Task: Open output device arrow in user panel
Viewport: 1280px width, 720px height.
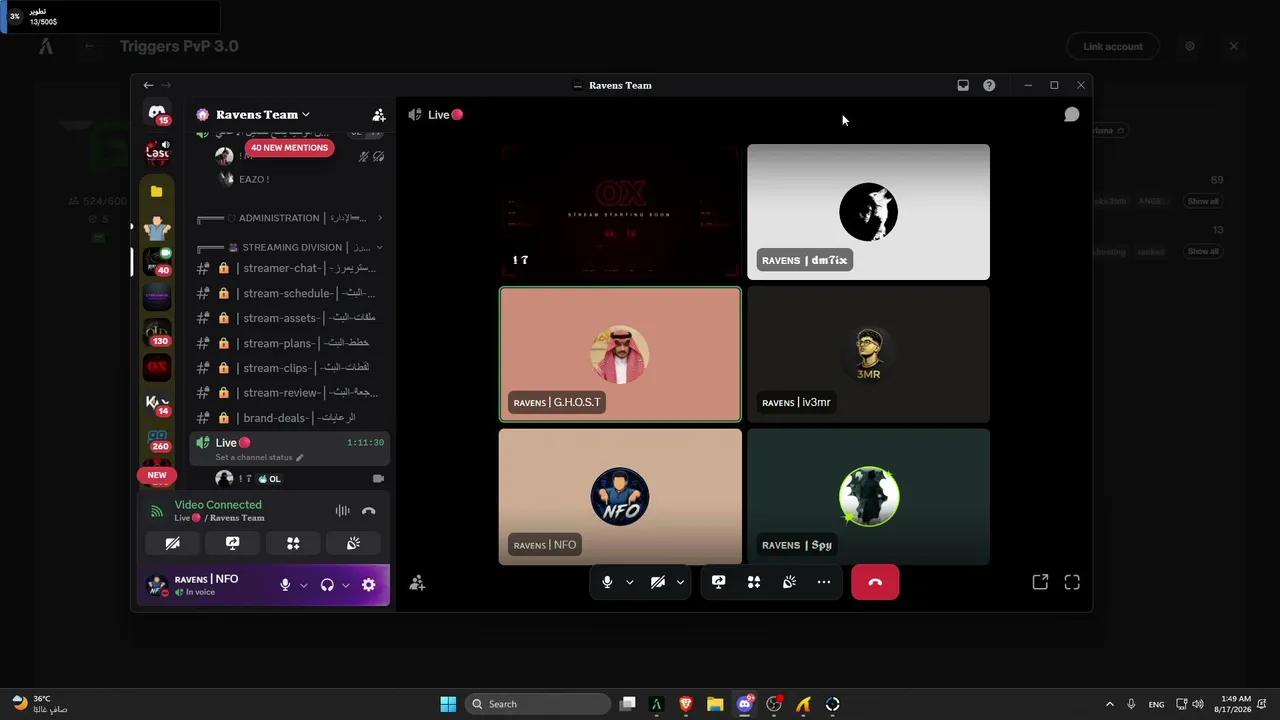Action: tap(346, 585)
